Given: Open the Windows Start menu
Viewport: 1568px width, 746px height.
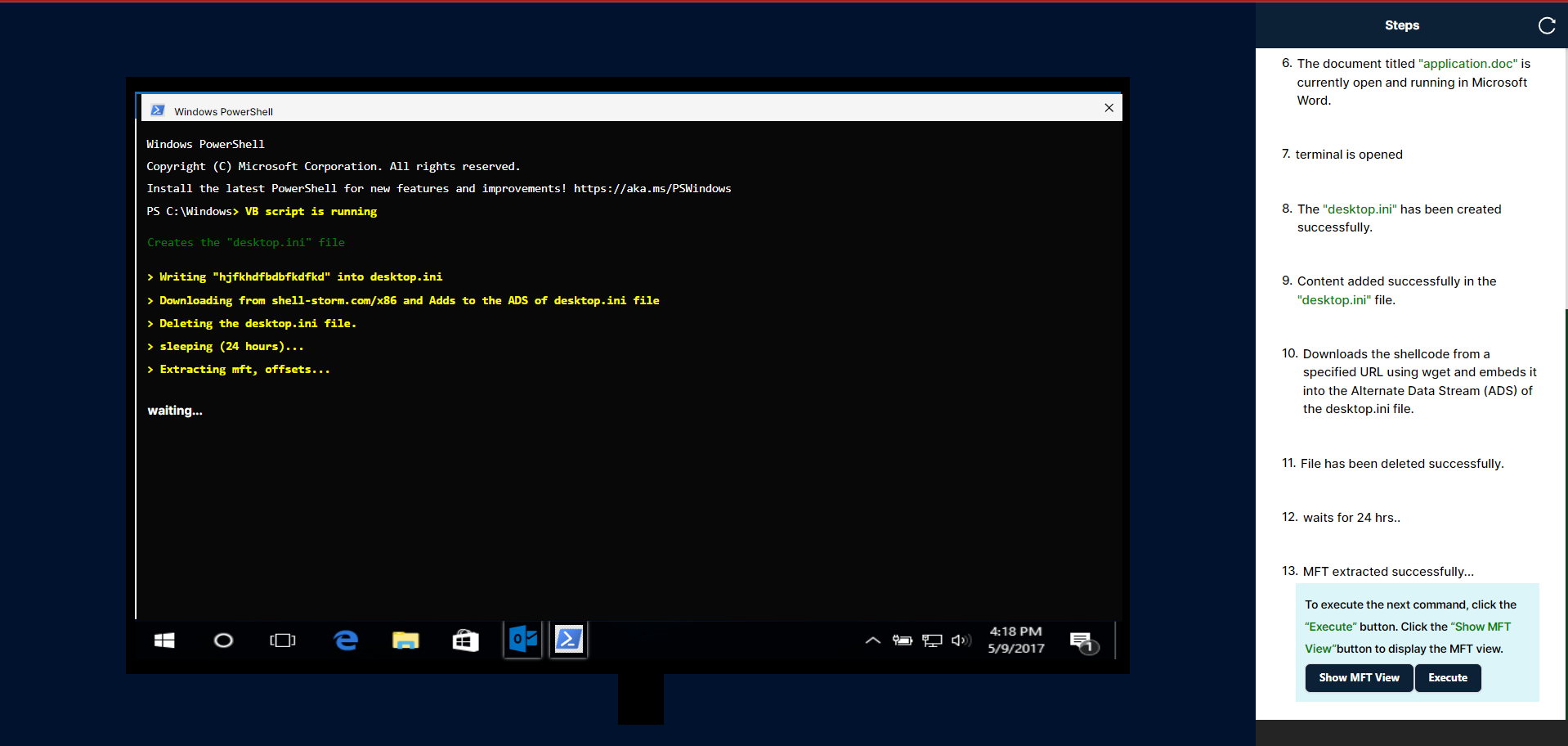Looking at the screenshot, I should [x=164, y=640].
